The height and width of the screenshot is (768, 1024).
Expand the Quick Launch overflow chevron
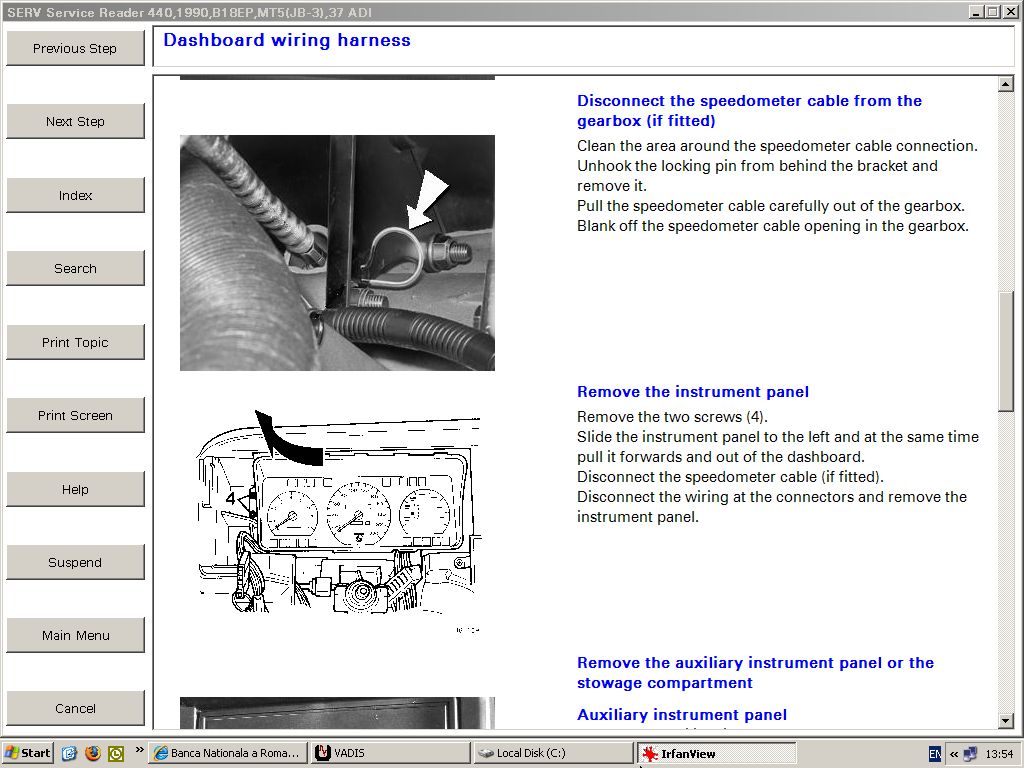(x=139, y=750)
